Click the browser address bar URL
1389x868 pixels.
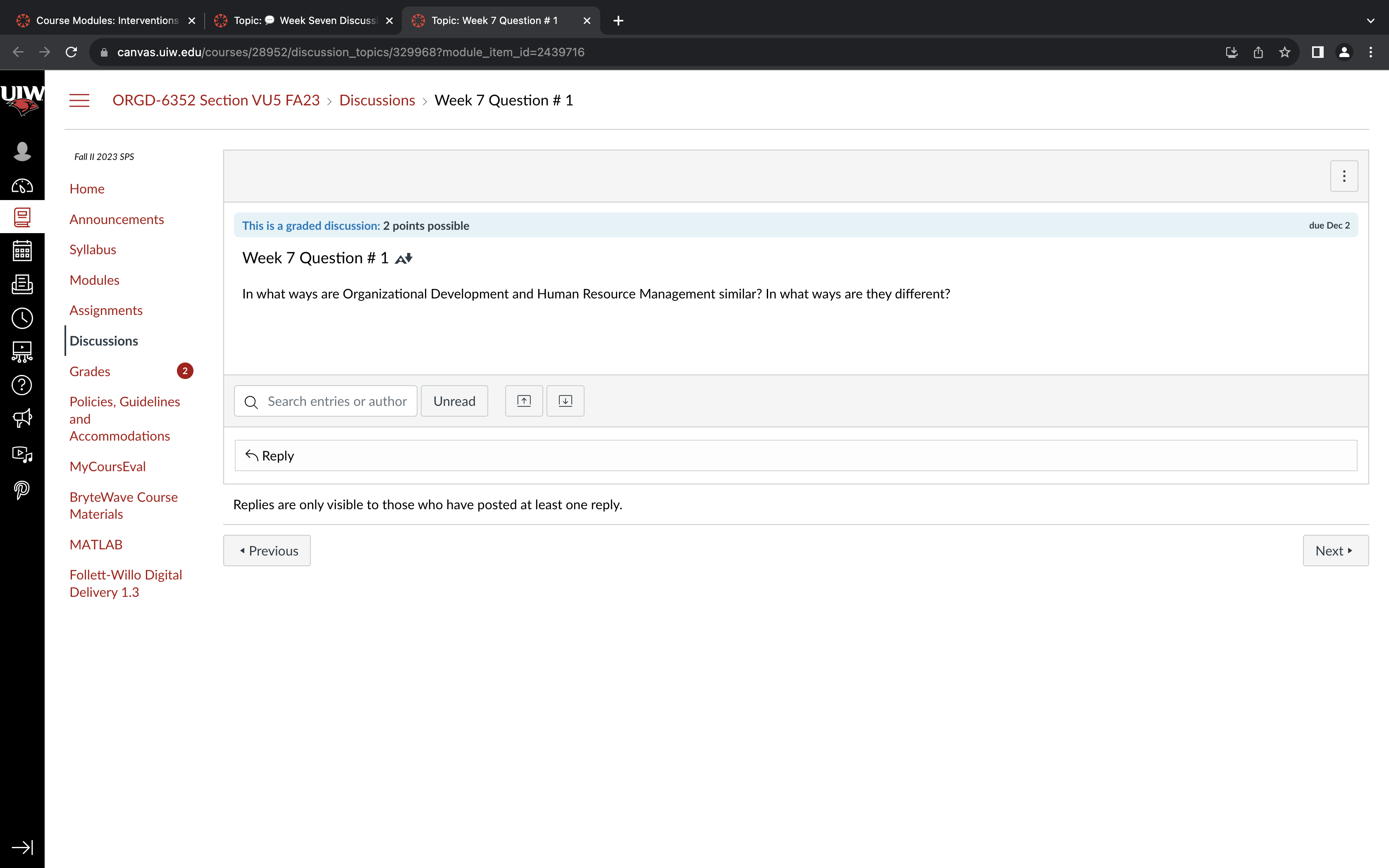(351, 52)
